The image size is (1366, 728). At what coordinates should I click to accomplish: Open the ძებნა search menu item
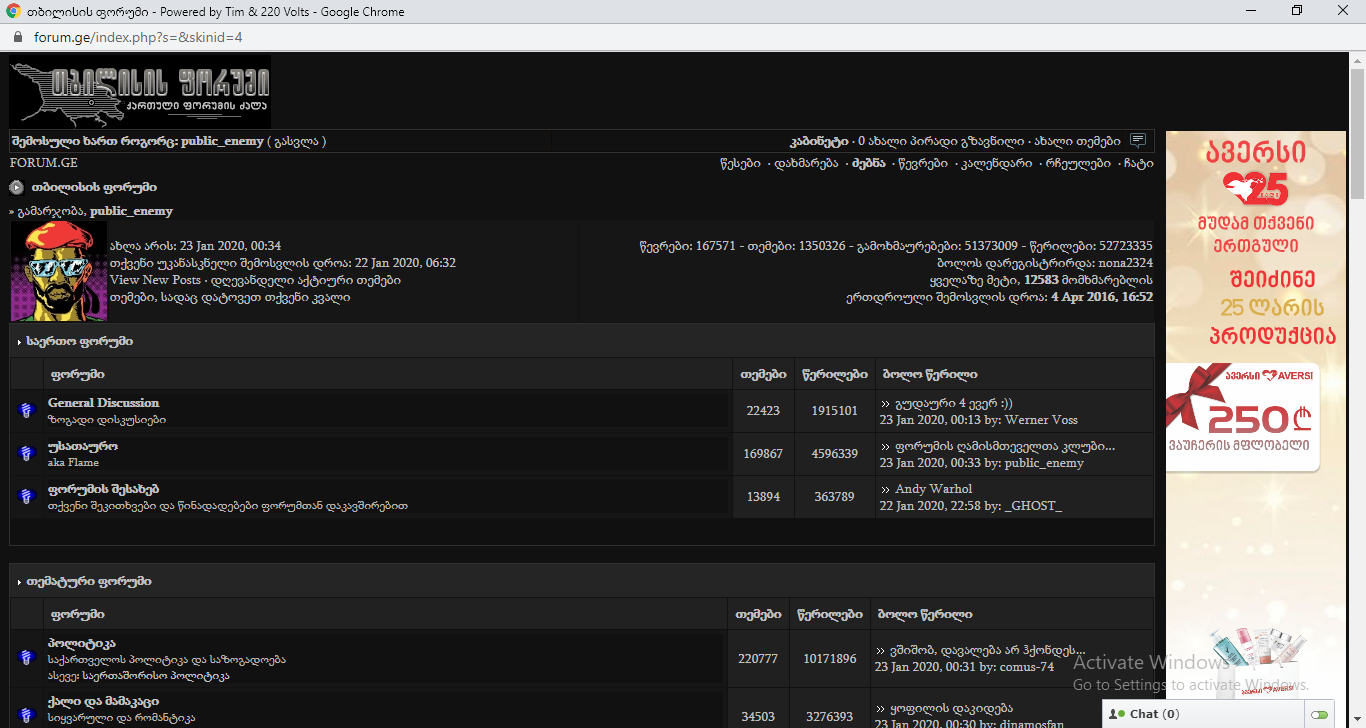[x=868, y=163]
